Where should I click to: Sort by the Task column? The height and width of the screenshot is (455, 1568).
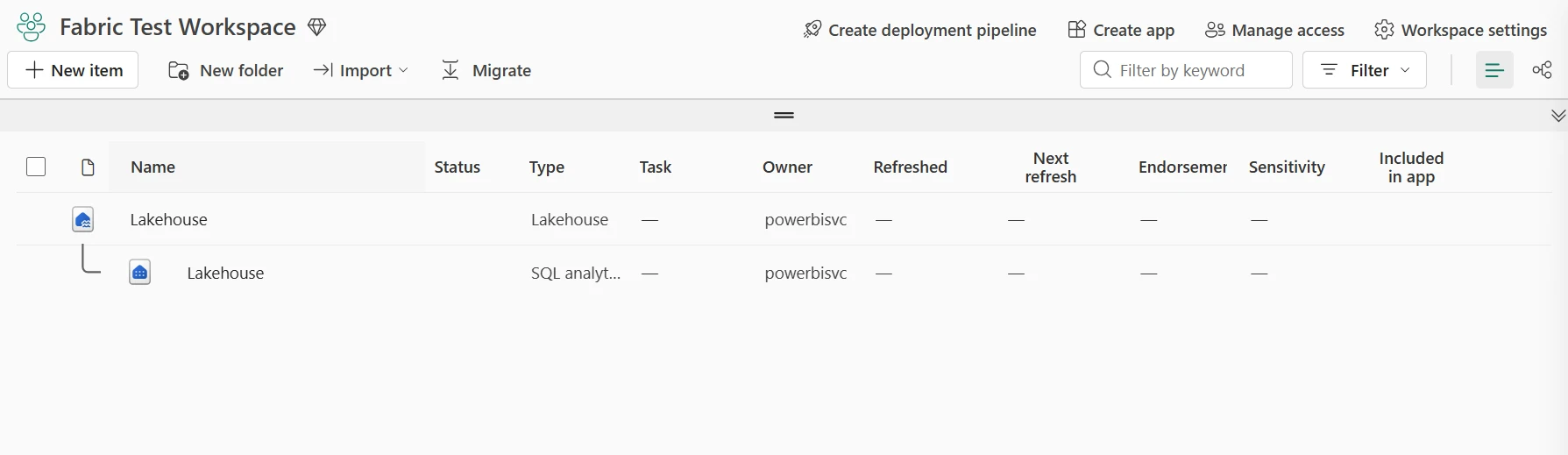pos(656,167)
